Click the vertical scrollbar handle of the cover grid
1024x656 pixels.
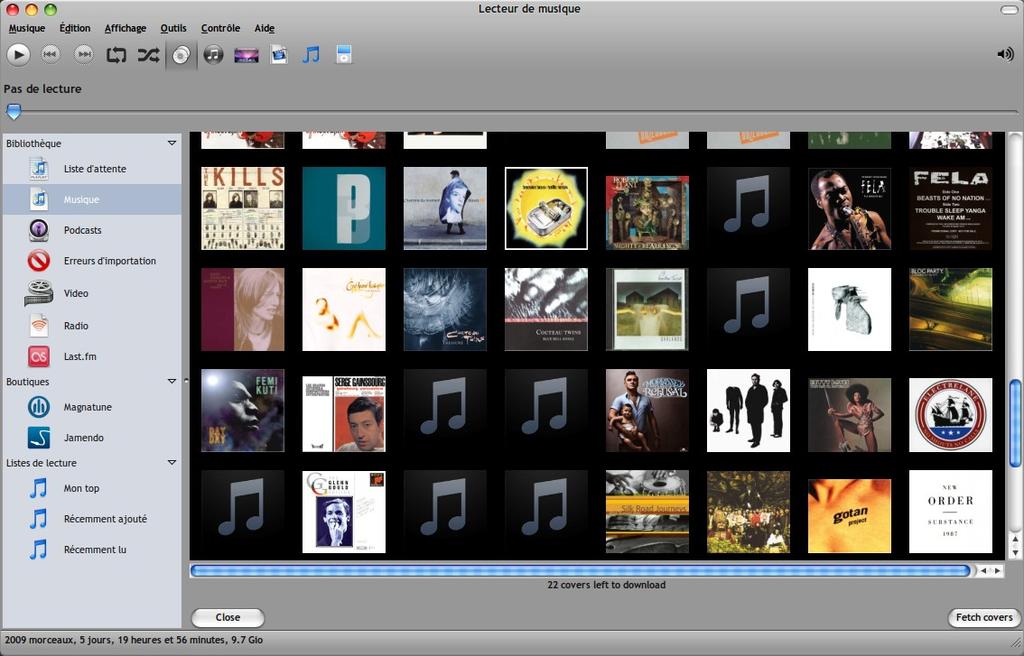[x=1015, y=422]
